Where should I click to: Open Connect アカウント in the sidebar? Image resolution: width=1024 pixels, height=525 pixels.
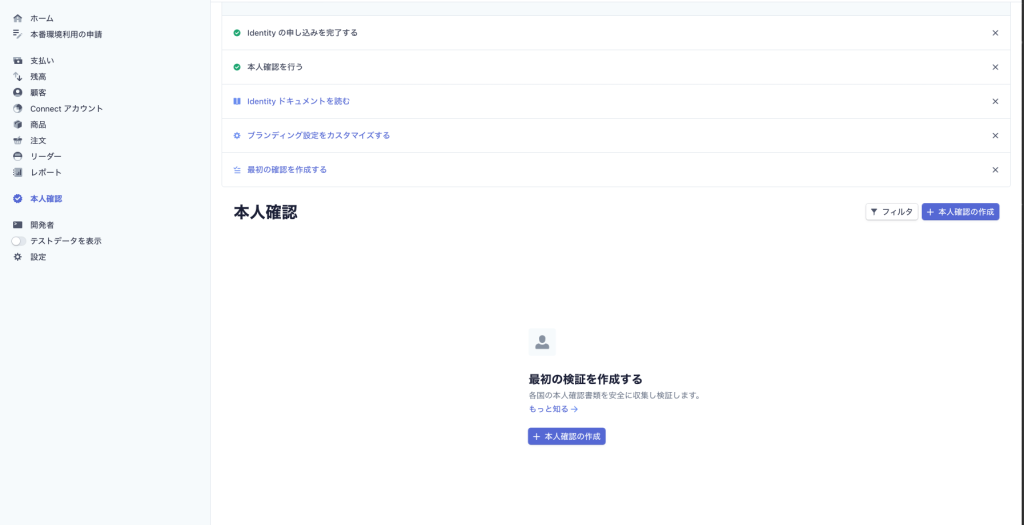(66, 108)
